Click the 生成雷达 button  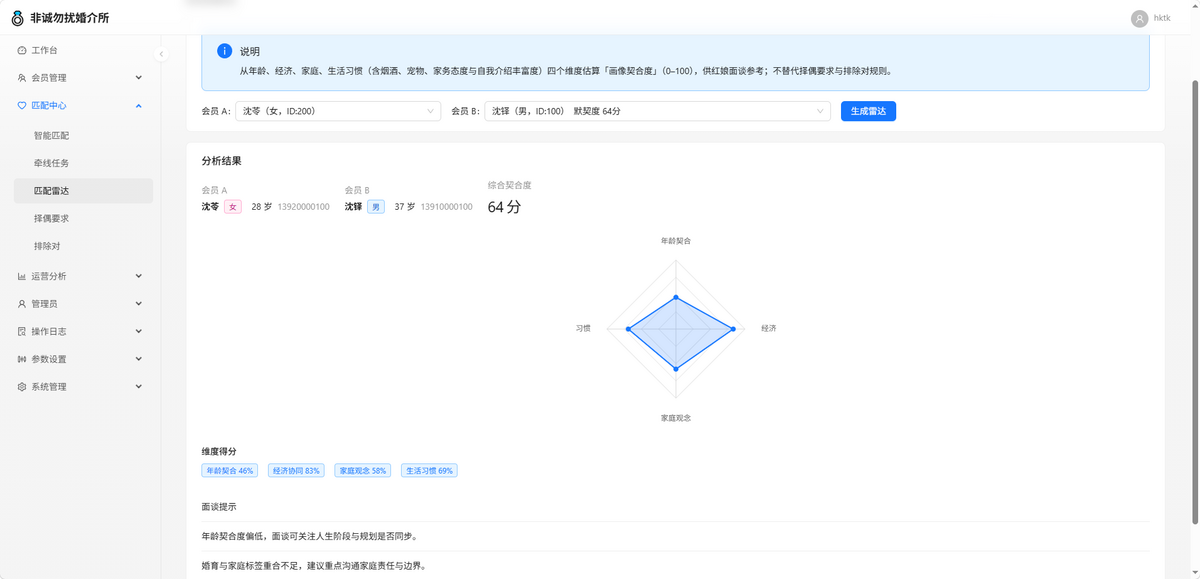(868, 111)
